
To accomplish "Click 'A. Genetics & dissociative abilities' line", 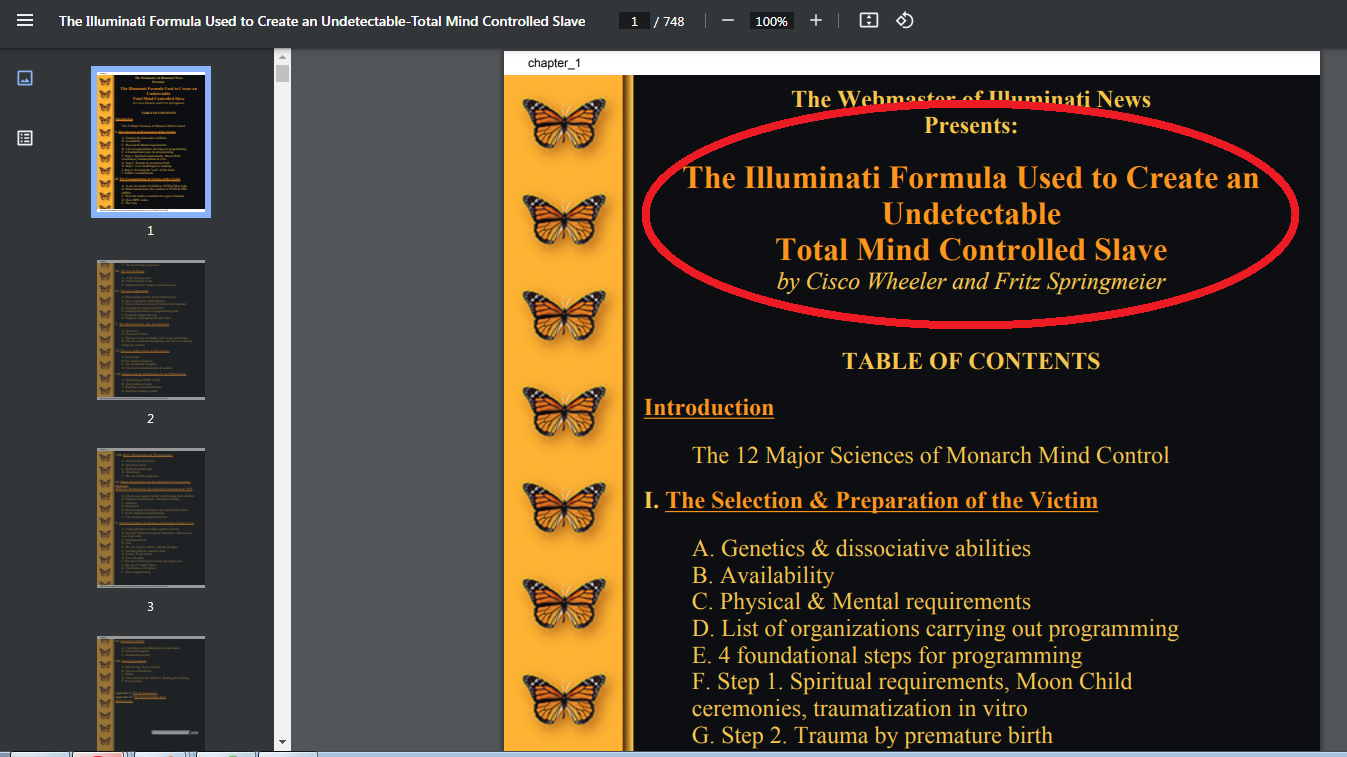I will tap(861, 549).
